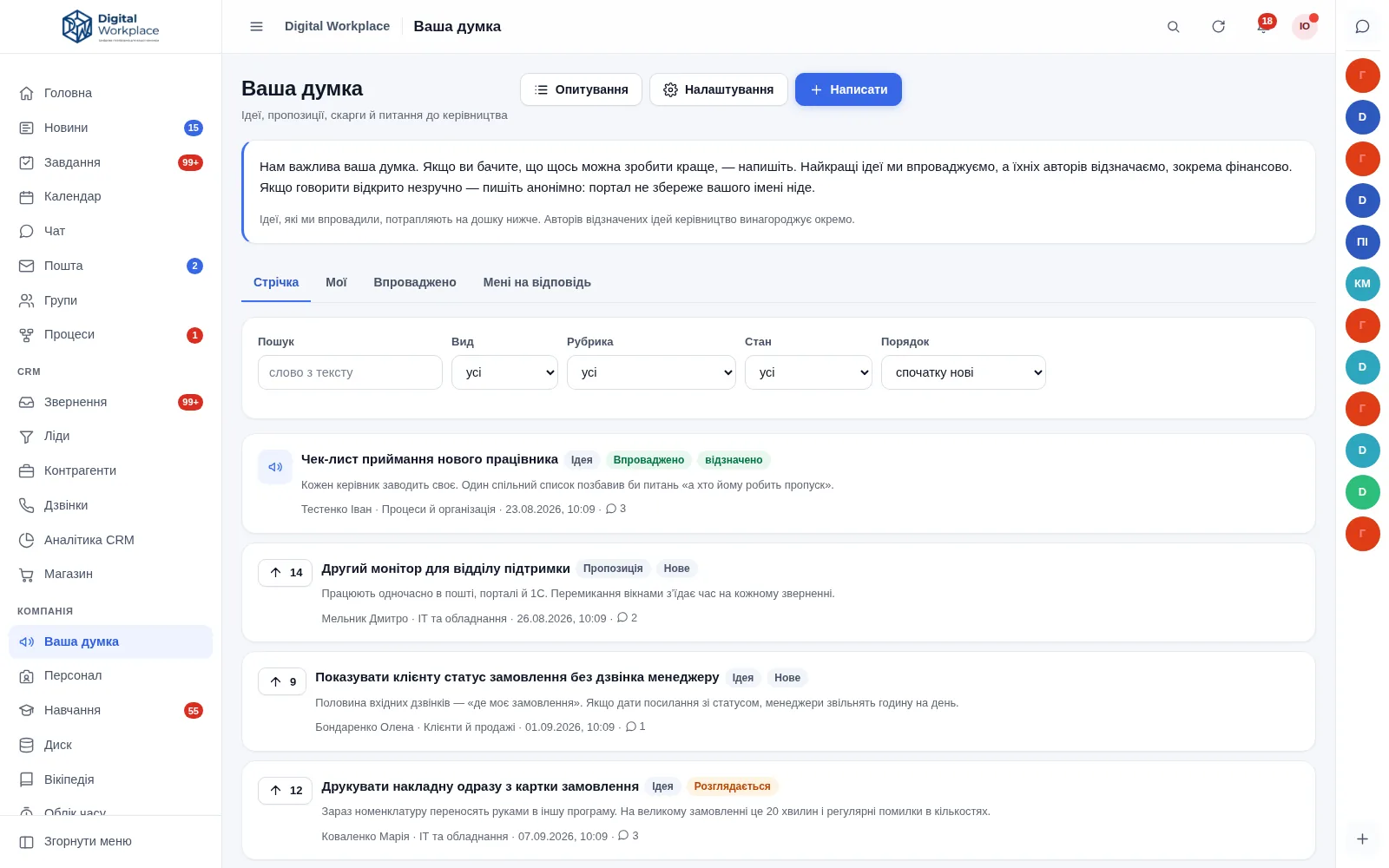Click the plus icon in right contact bar
Viewport: 1389px width, 868px height.
pyautogui.click(x=1362, y=838)
